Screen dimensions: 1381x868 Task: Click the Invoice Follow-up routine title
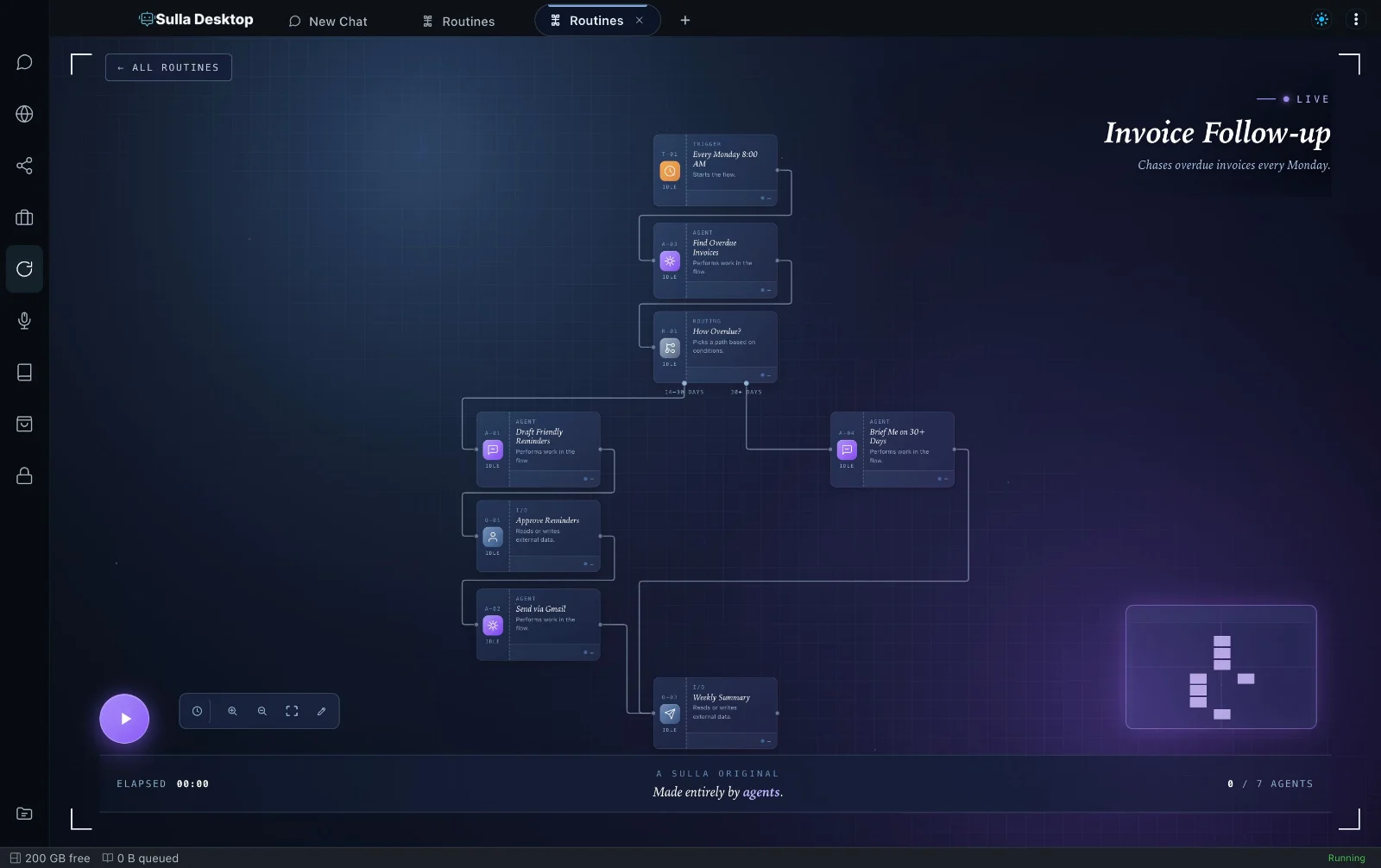pyautogui.click(x=1217, y=132)
